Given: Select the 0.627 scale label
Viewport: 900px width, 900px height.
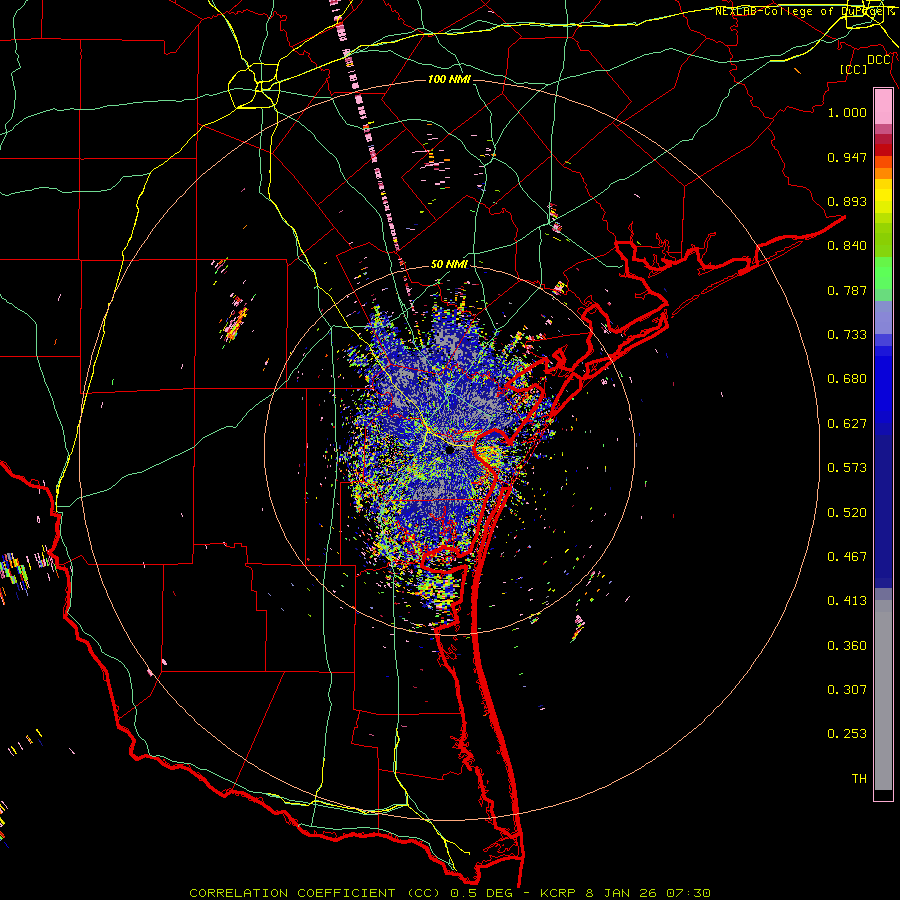Looking at the screenshot, I should click(847, 424).
